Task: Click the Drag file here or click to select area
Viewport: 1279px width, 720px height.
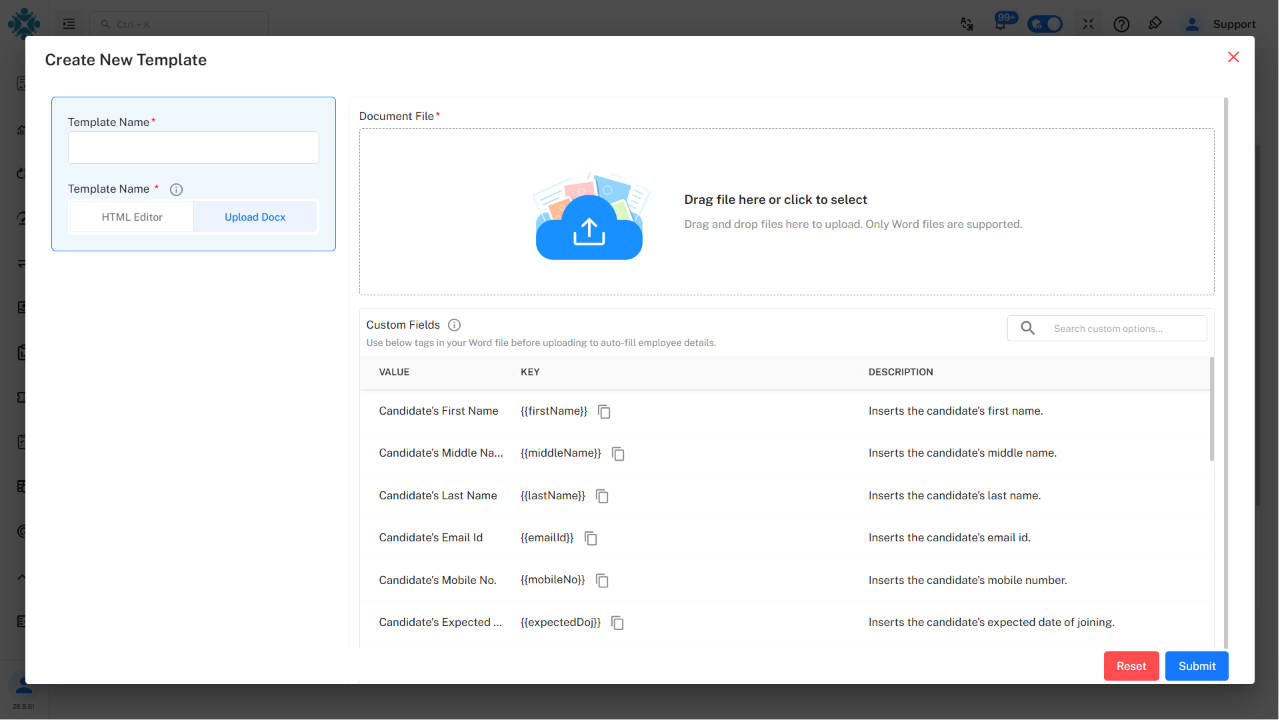Action: [x=787, y=211]
